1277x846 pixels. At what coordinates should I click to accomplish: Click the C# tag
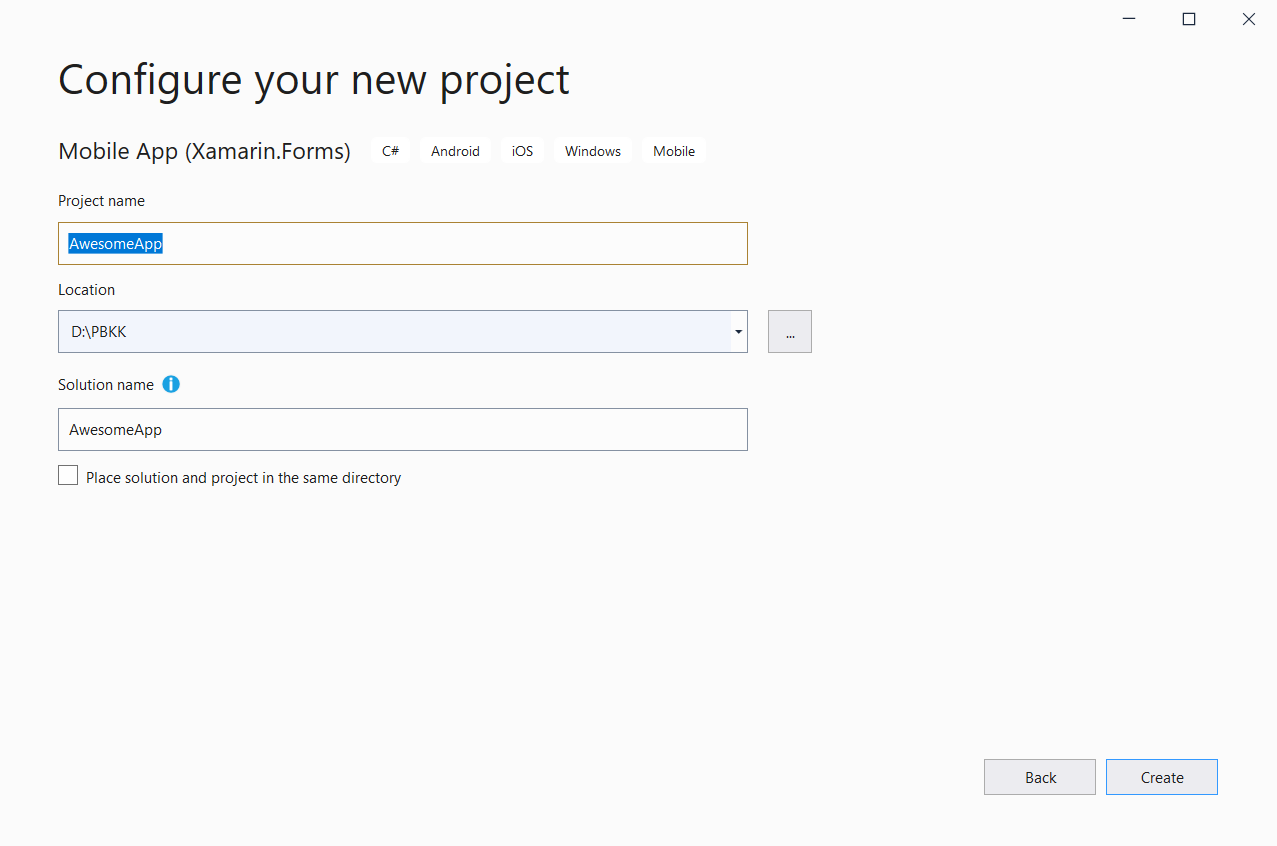[x=390, y=151]
